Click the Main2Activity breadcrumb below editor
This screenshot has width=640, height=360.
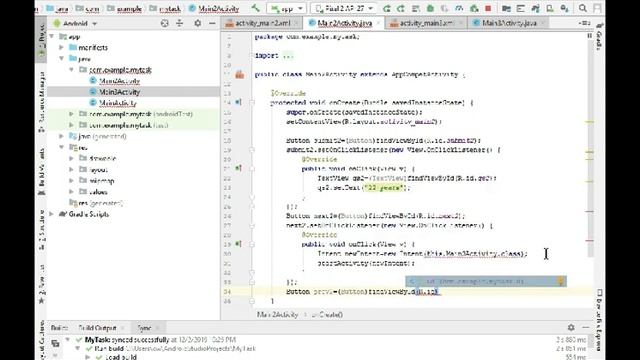278,315
